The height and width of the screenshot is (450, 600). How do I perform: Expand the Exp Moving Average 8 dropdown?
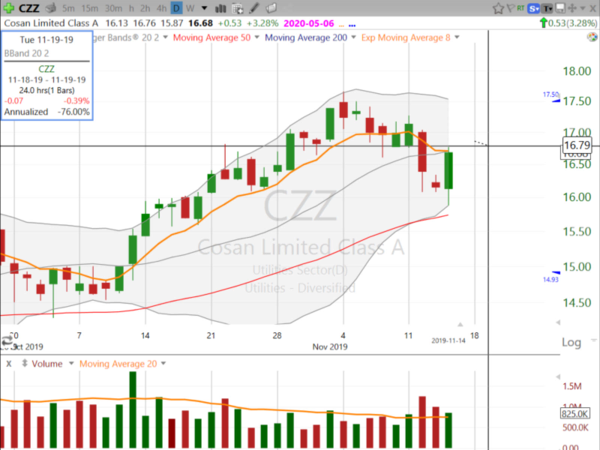pos(457,37)
